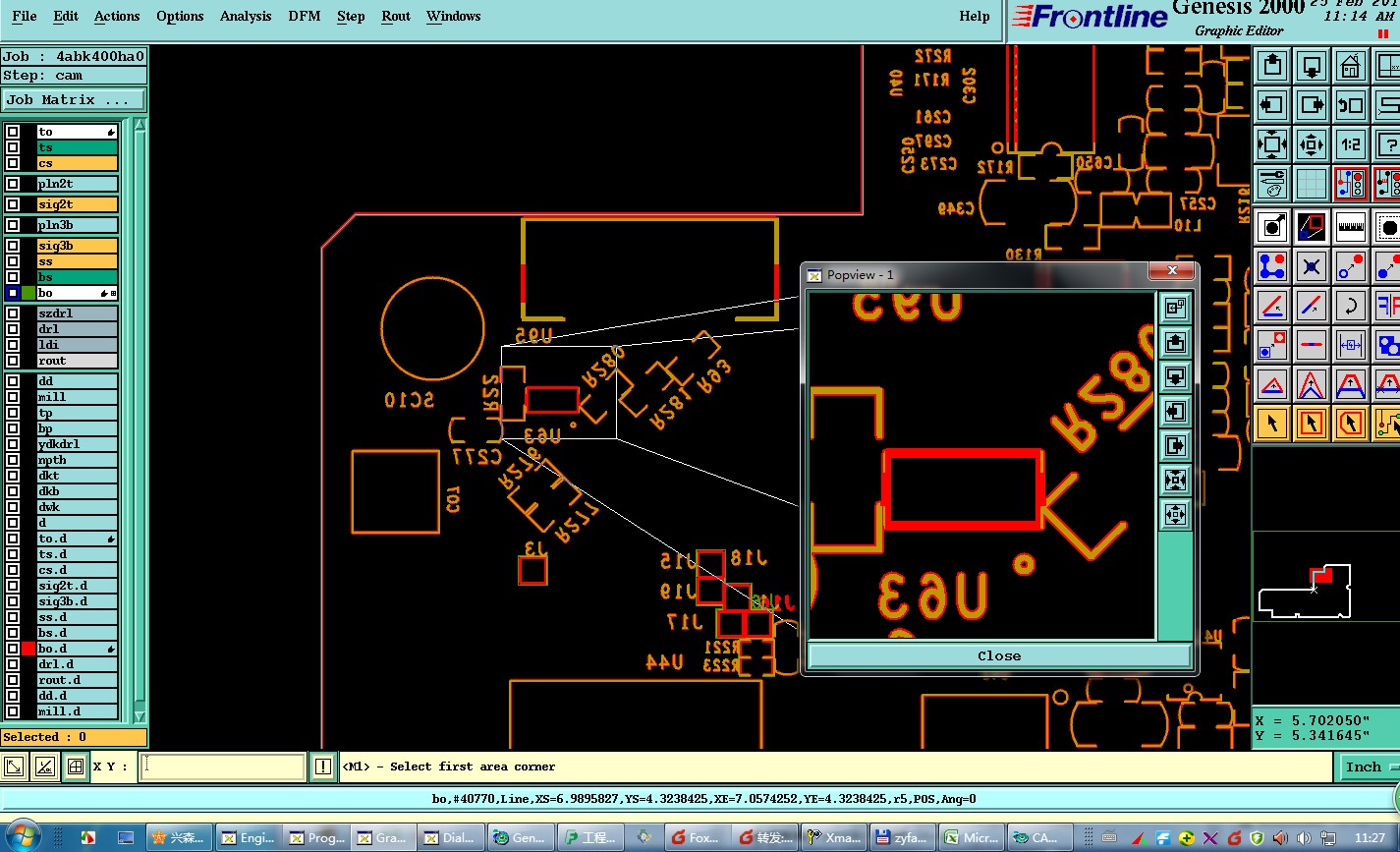Click the pan left arrow icon
Viewport: 1400px width, 852px height.
pos(1272,104)
